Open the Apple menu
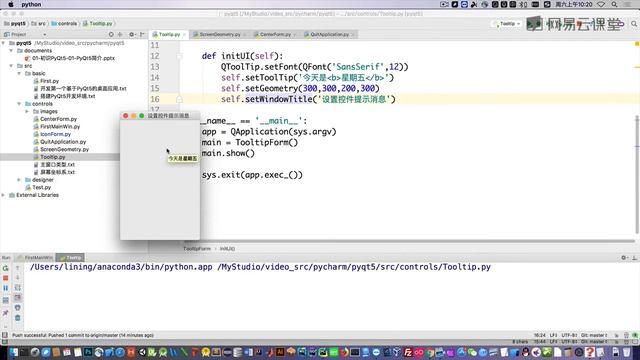640x360 pixels. [x=11, y=4]
